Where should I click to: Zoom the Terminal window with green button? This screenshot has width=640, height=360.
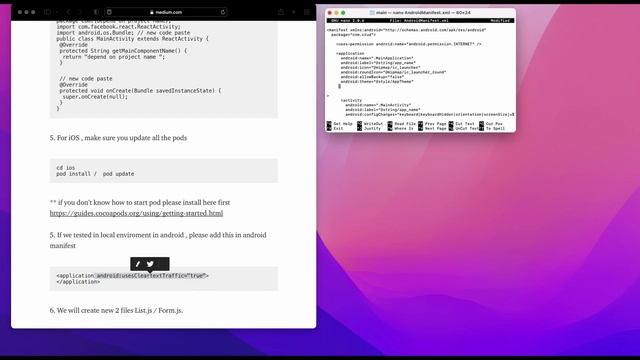[x=343, y=13]
